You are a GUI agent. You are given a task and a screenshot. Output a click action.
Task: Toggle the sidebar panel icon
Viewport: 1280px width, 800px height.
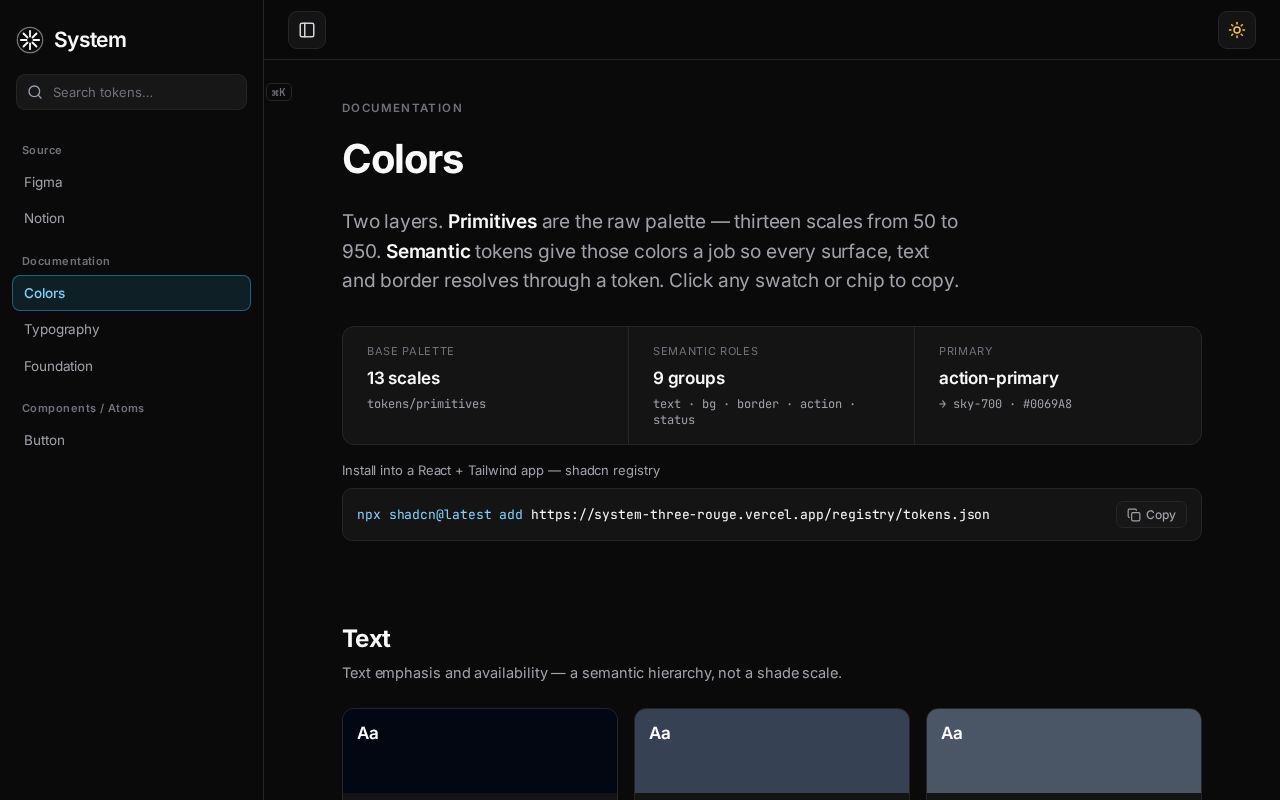click(307, 30)
